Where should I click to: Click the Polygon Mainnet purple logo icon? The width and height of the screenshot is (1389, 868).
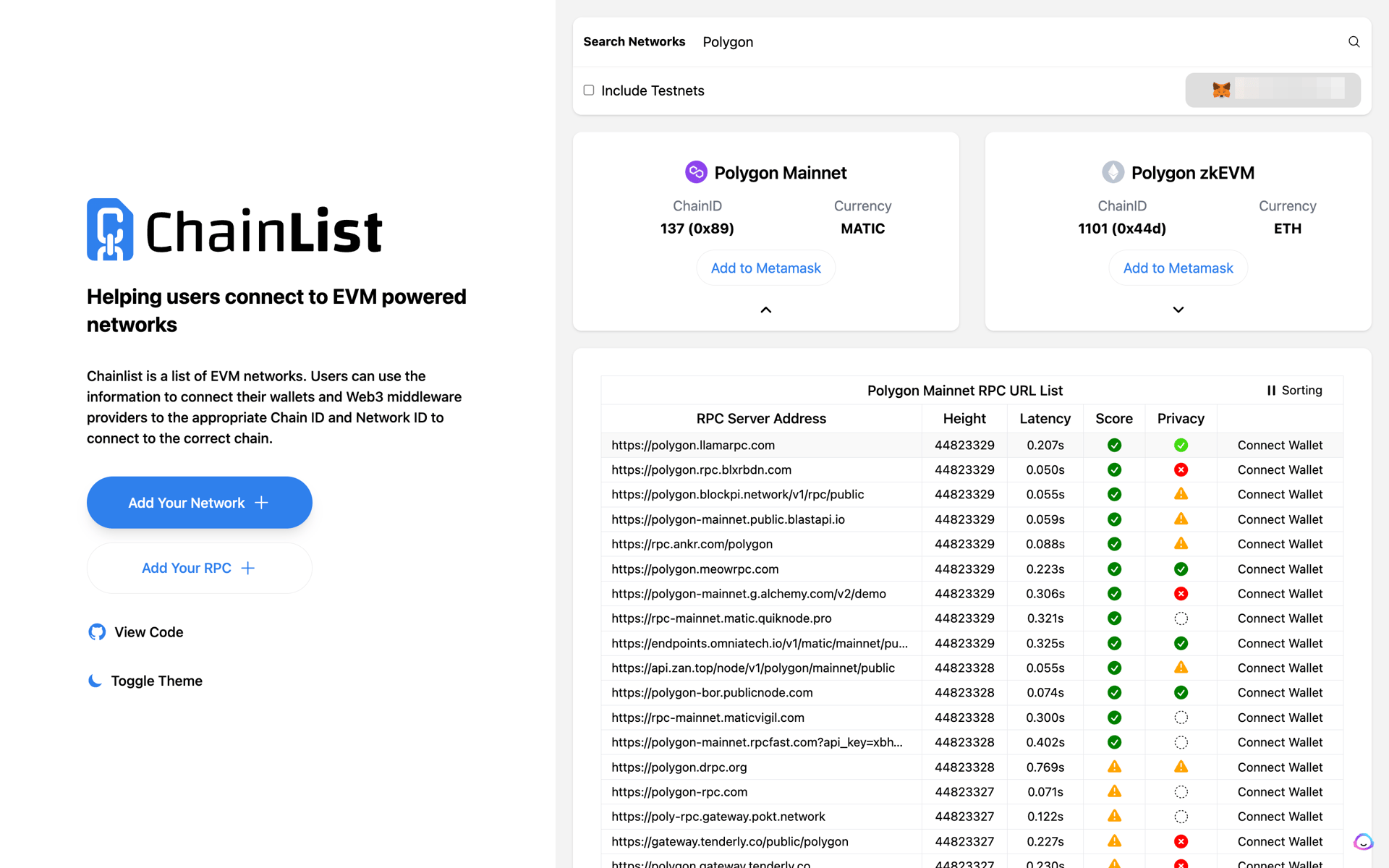coord(696,172)
